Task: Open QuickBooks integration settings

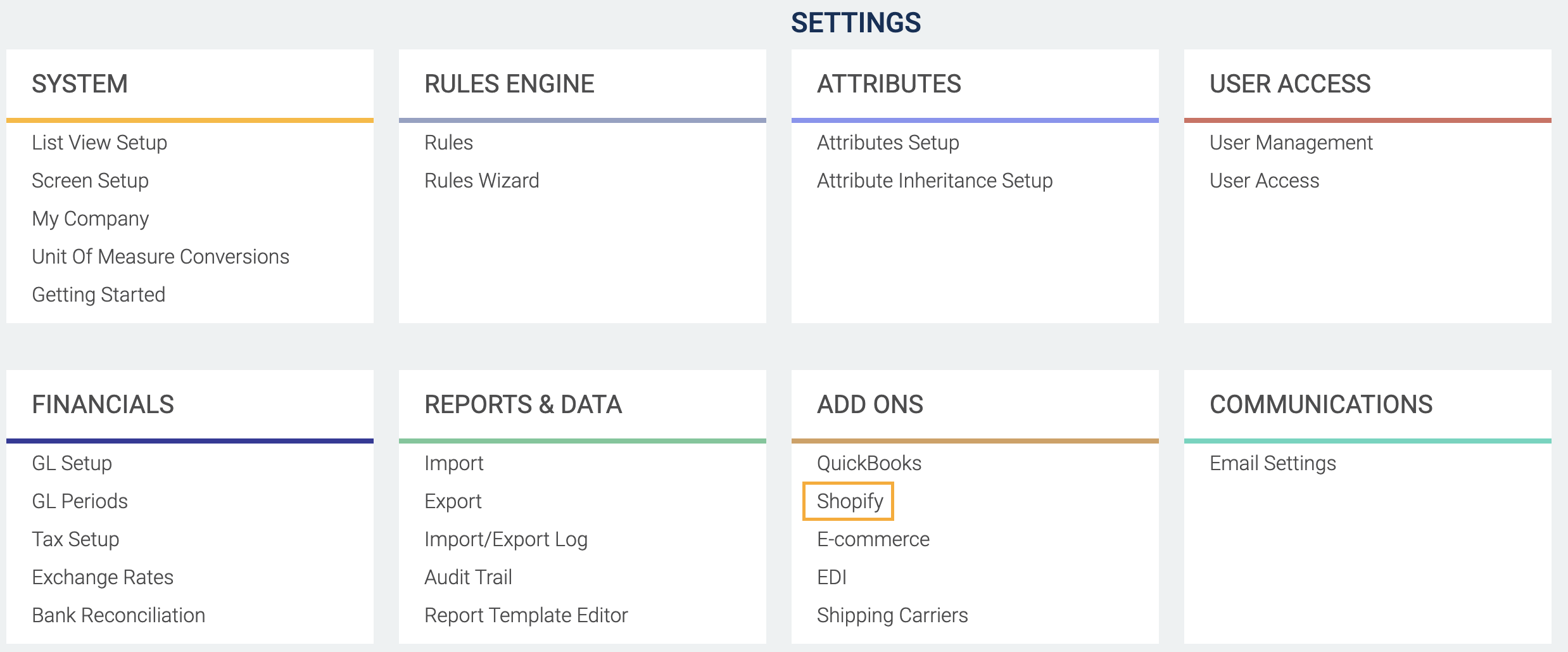Action: 869,463
